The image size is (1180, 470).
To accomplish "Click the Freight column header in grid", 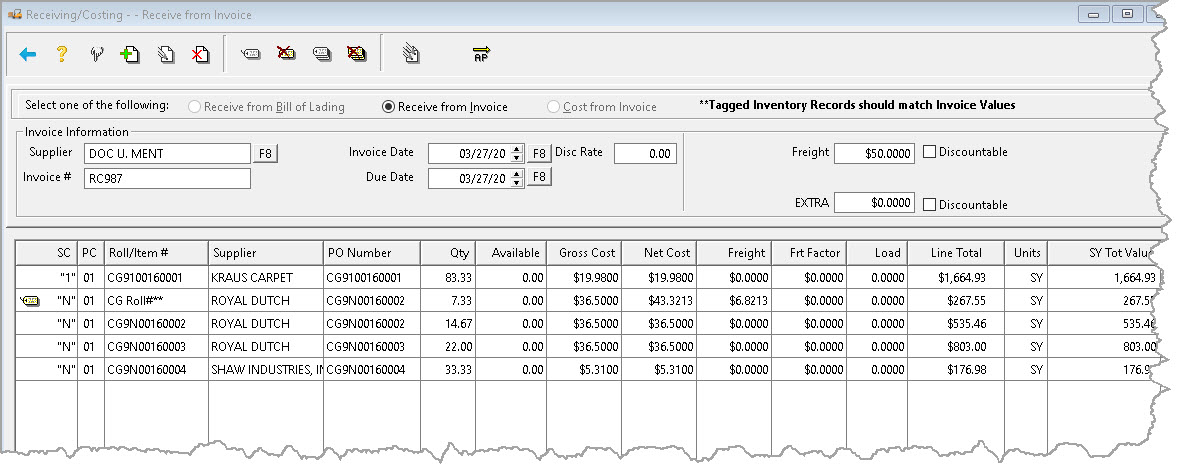I will click(x=734, y=253).
